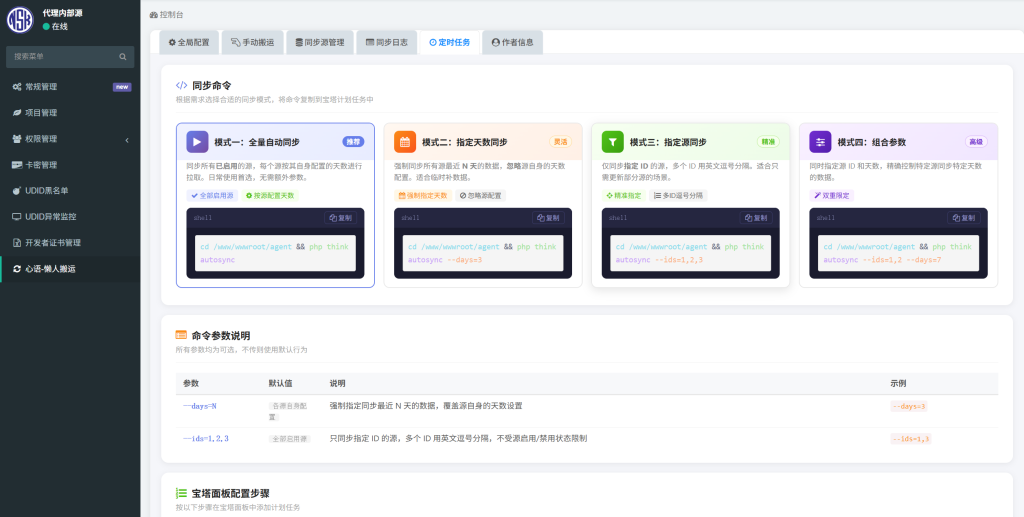The width and height of the screenshot is (1024, 517).
Task: Switch to 同步日志 tab
Action: [387, 42]
